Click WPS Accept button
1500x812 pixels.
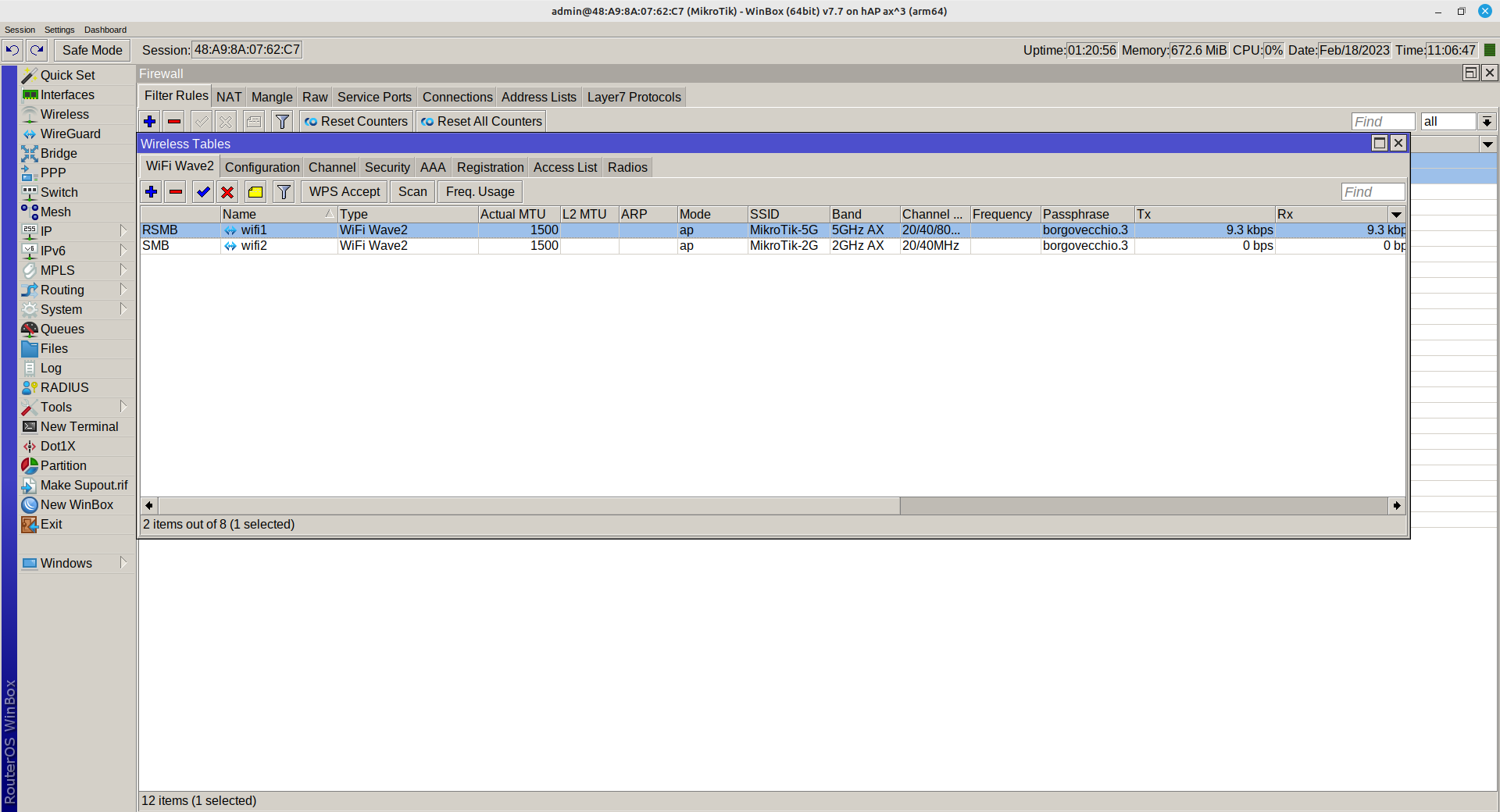click(x=345, y=191)
